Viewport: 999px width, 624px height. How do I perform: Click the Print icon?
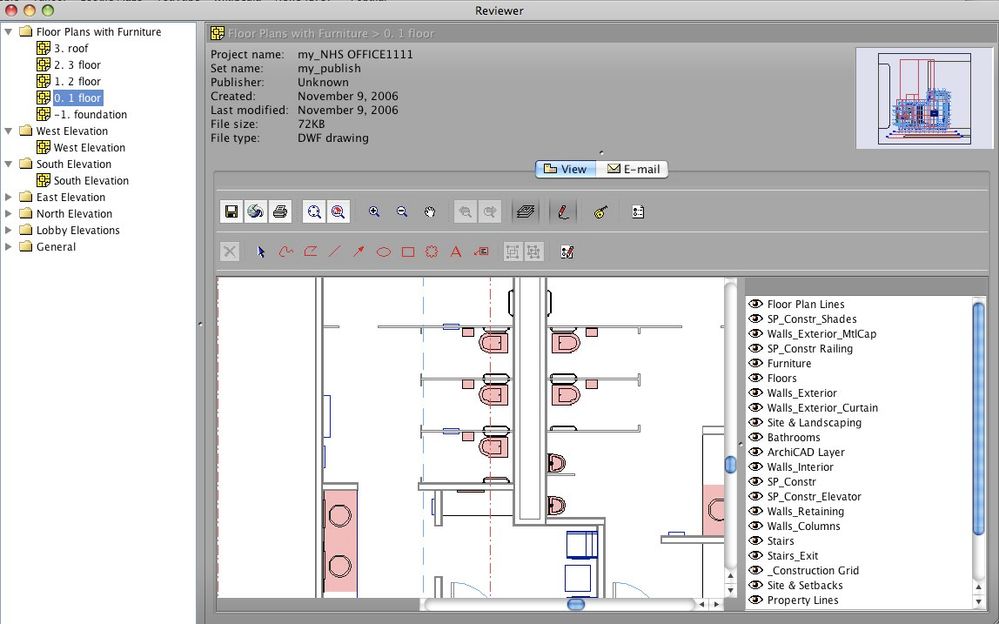tap(280, 212)
